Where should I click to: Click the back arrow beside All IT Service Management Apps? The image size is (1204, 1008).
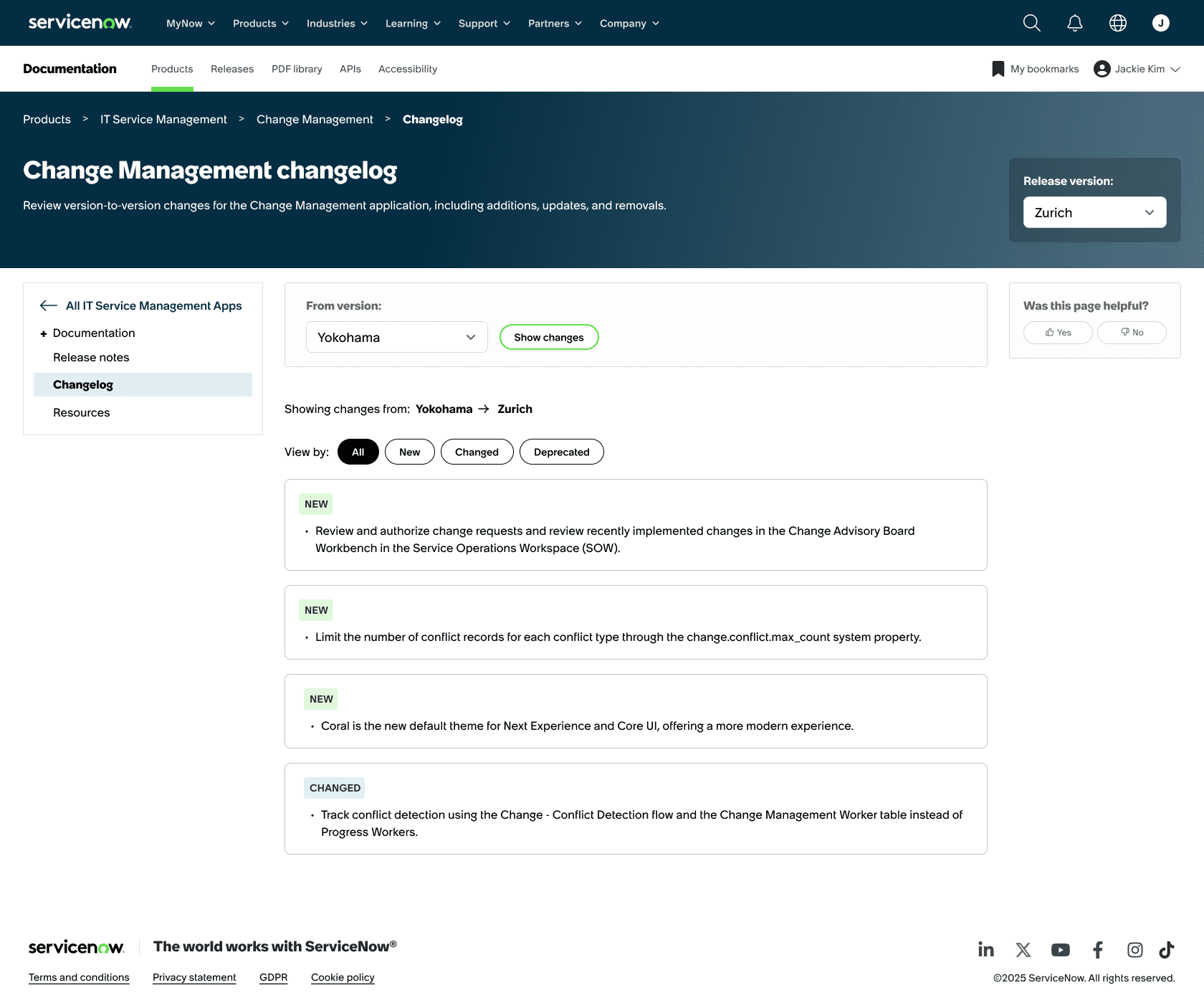[49, 305]
